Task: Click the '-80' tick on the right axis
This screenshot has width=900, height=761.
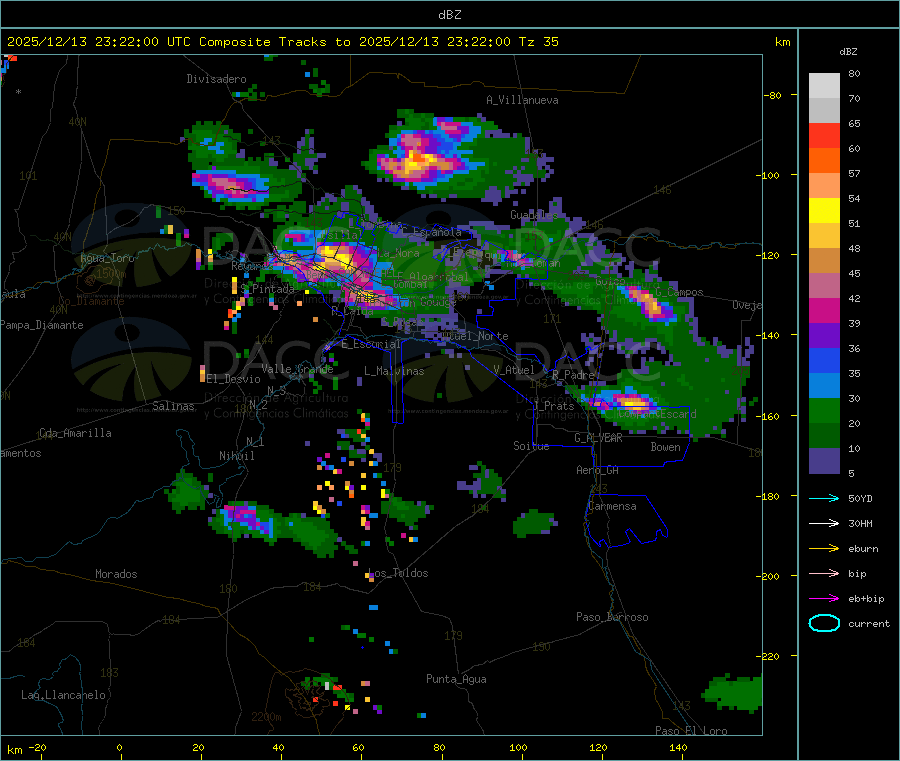Action: (773, 95)
